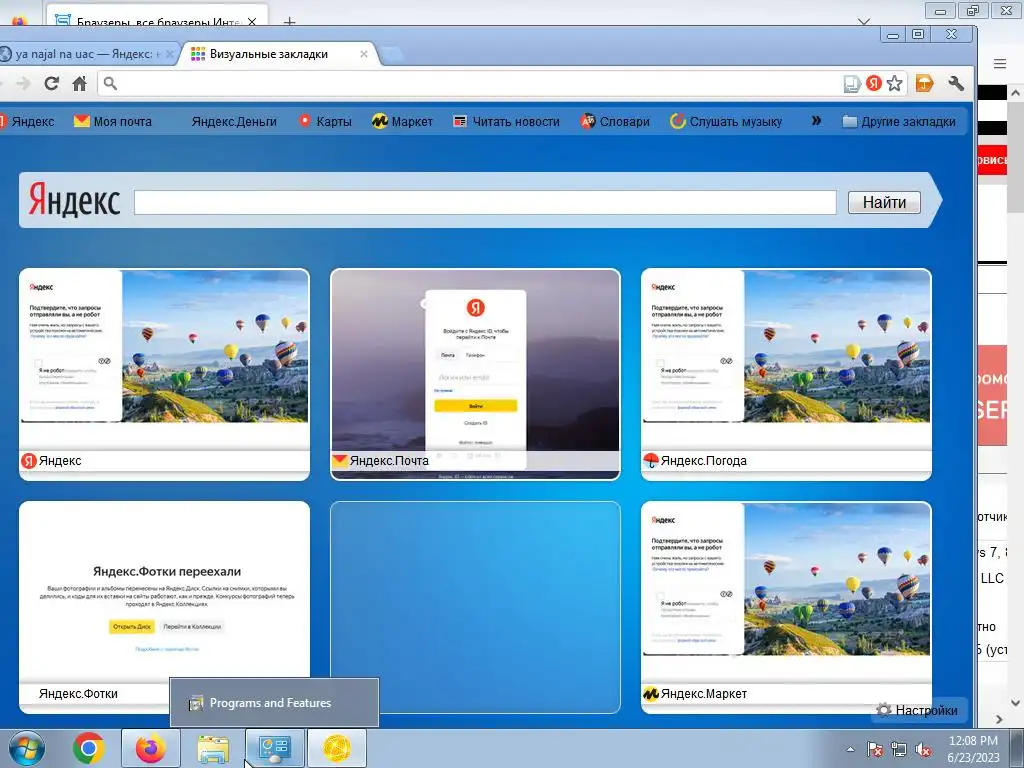Open the Слушать музыку bookmark
Viewport: 1024px width, 768px height.
pyautogui.click(x=726, y=121)
